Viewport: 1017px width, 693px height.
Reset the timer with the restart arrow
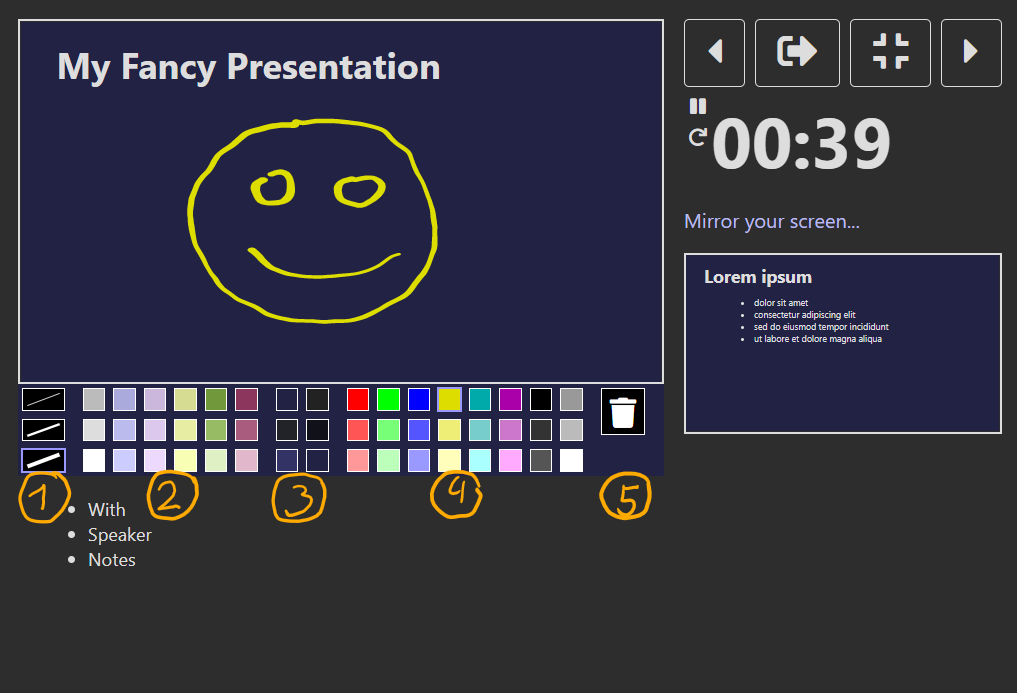(x=697, y=138)
